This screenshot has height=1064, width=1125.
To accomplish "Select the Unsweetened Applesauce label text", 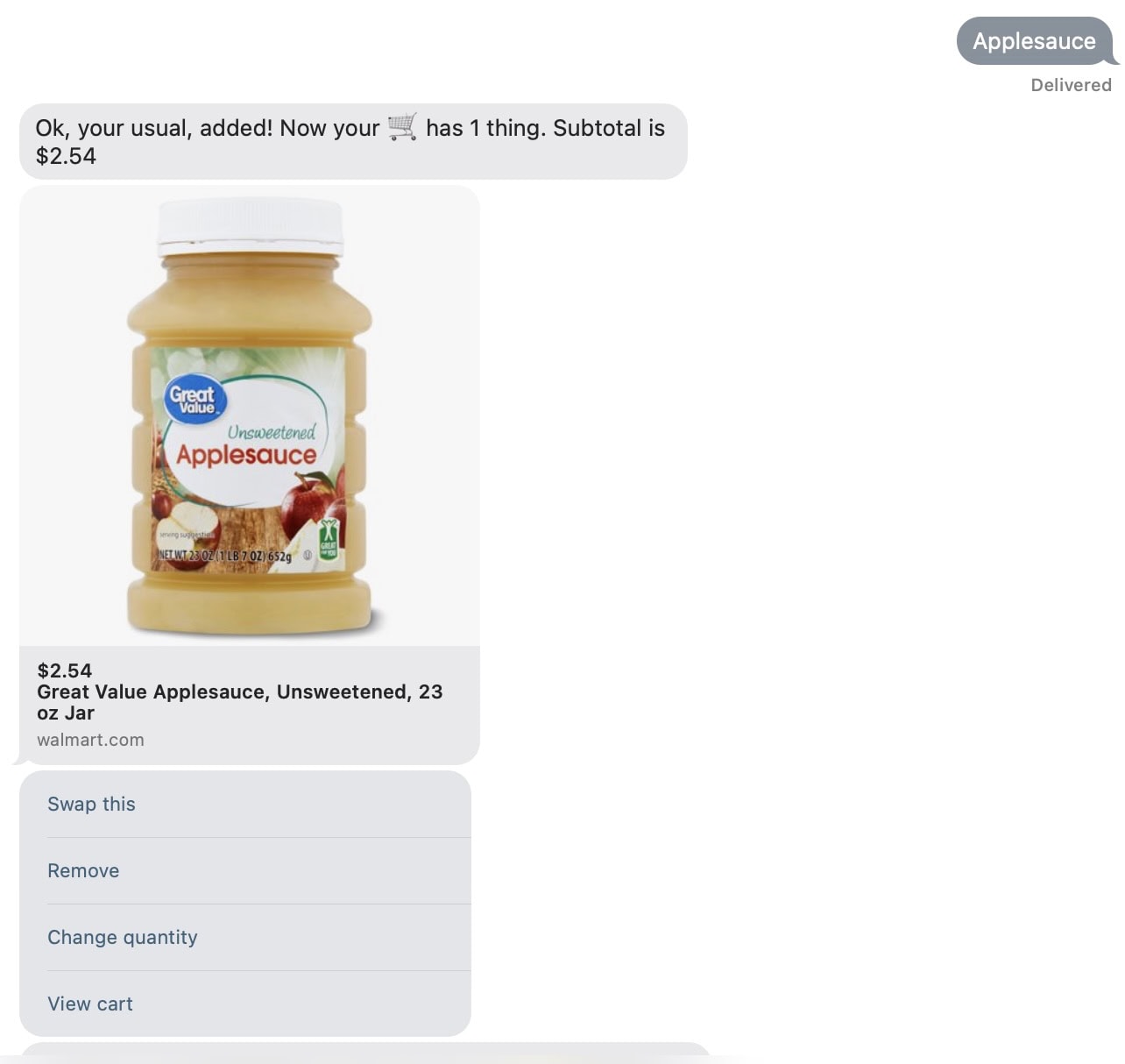I will (x=247, y=446).
